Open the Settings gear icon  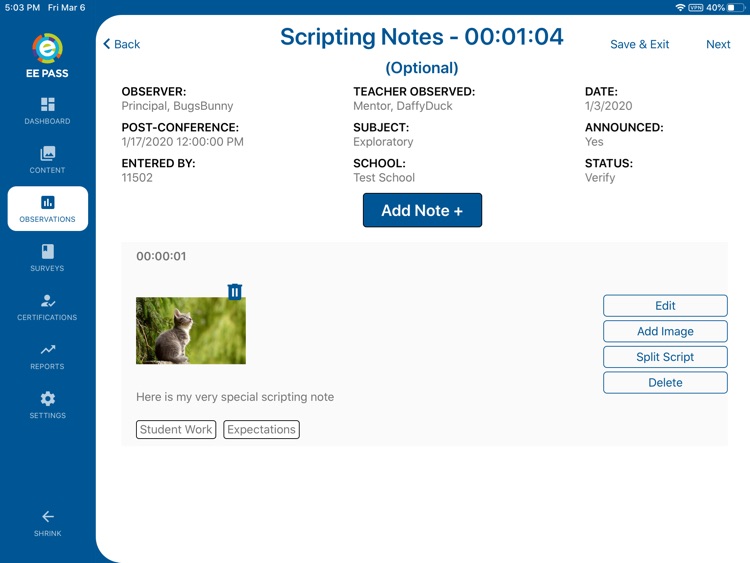tap(47, 398)
